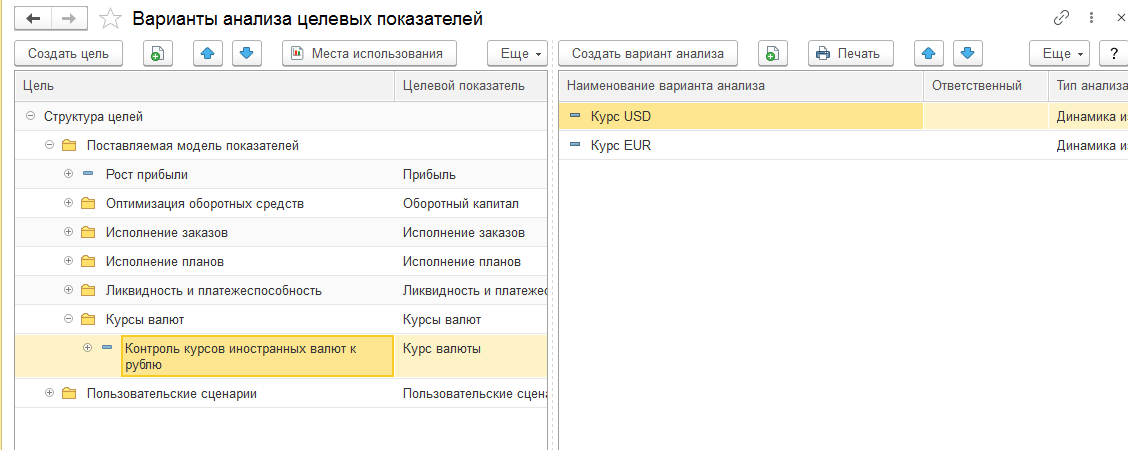Image resolution: width=1128 pixels, height=450 pixels.
Task: Collapse the "Курсы валют" folder node
Action: click(x=69, y=319)
